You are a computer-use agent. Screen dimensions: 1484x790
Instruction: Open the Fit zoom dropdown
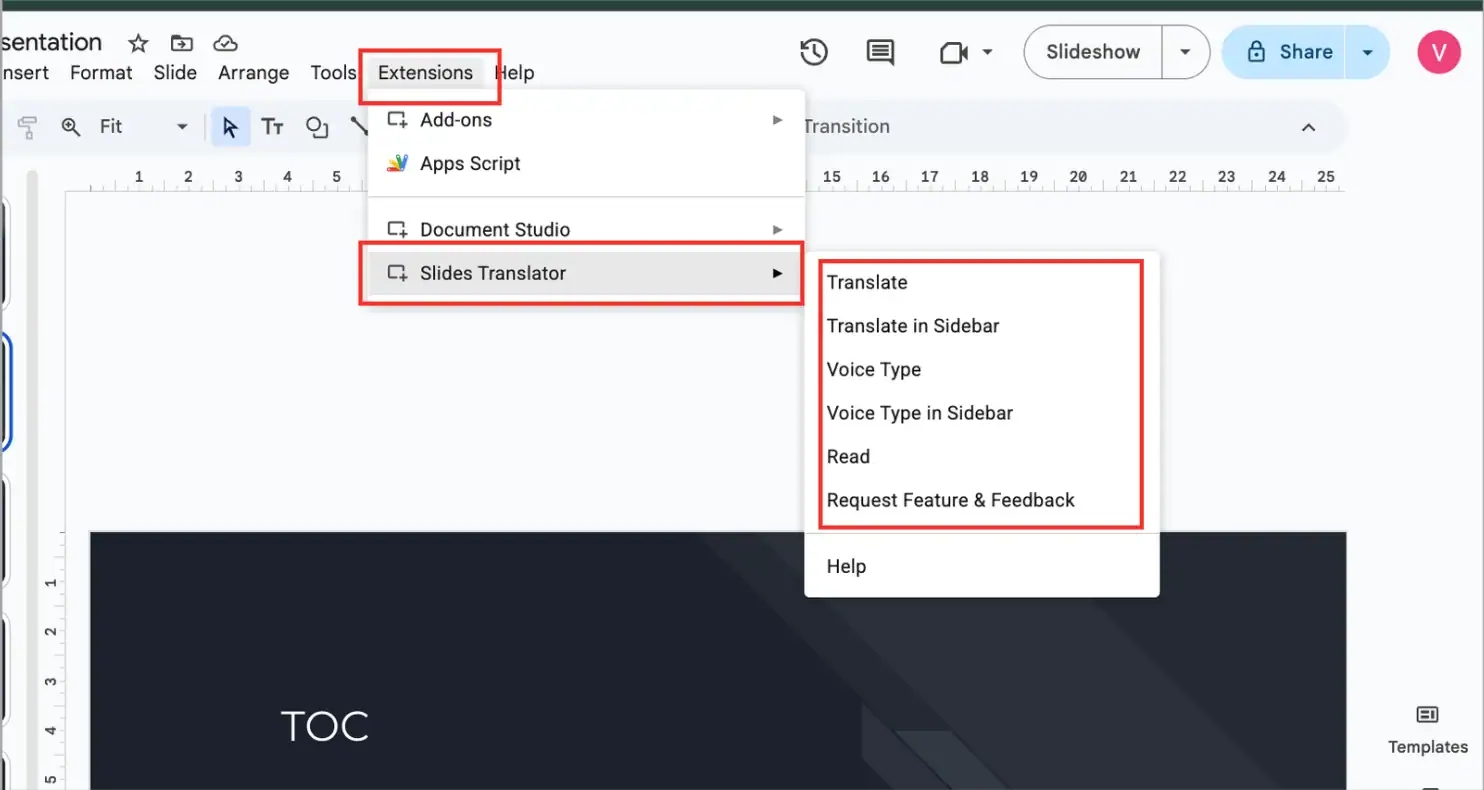(143, 127)
